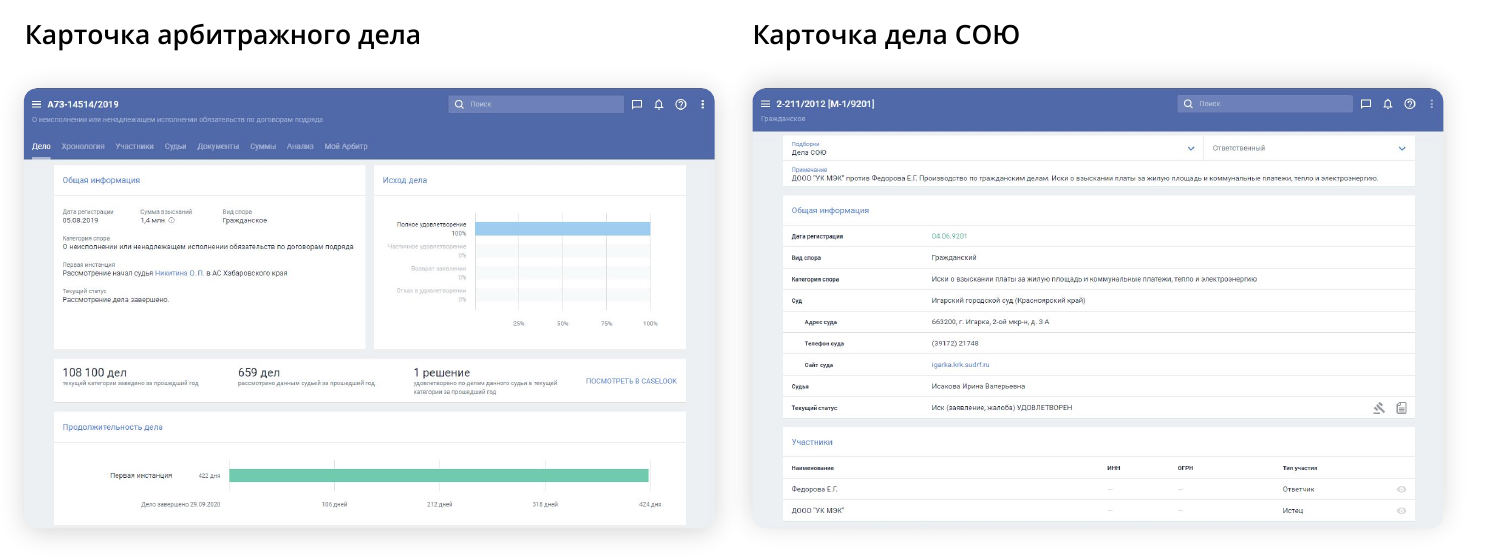This screenshot has height=556, width=1486.
Task: Click document icon in Текущий статус row
Action: point(1401,408)
